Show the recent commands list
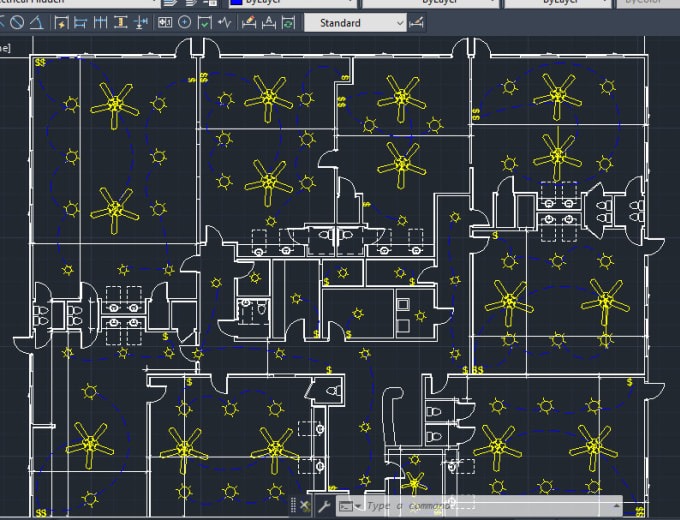Viewport: 680px width, 520px height. (350, 506)
